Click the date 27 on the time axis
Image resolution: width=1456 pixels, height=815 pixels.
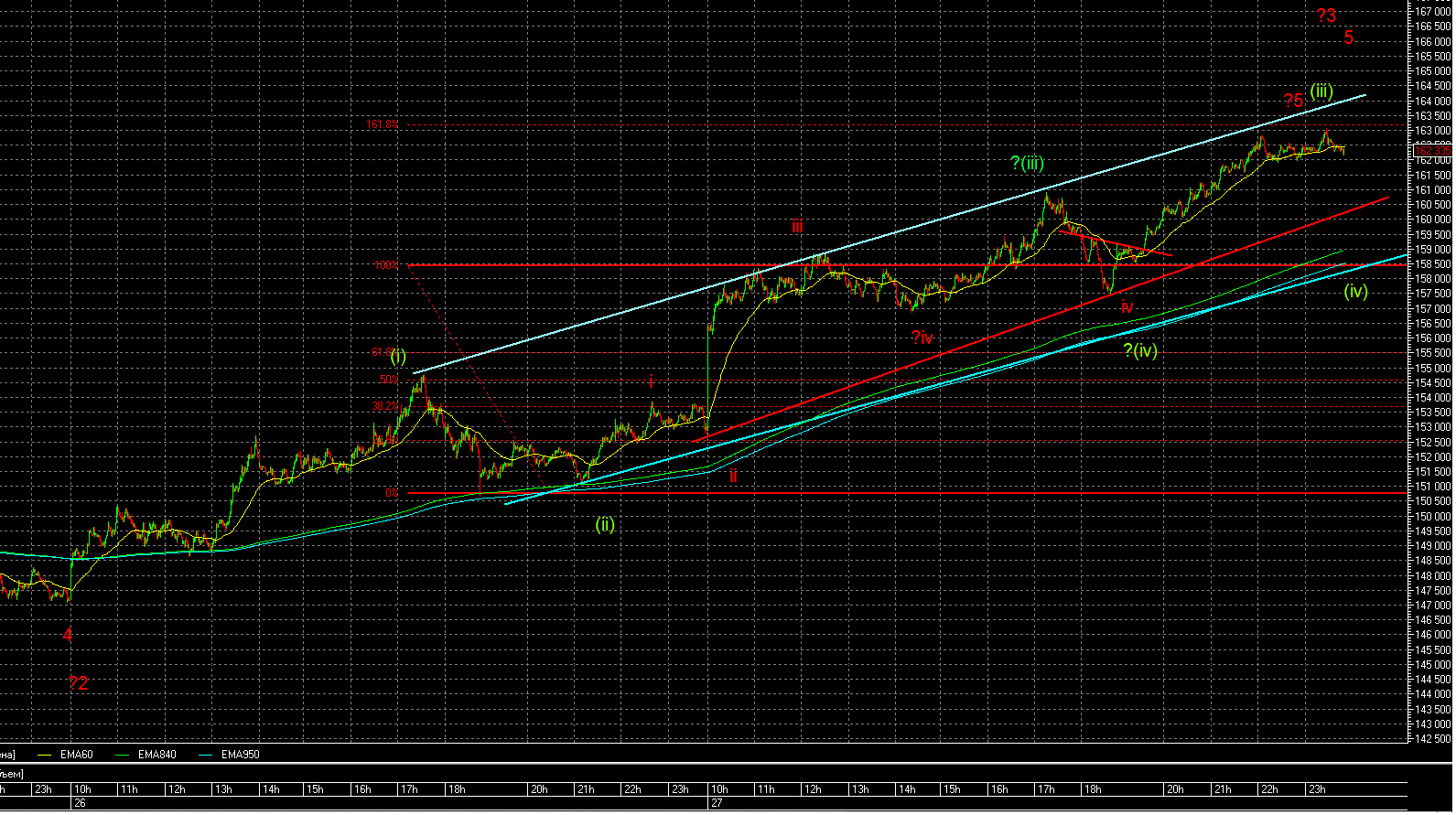coord(717,803)
